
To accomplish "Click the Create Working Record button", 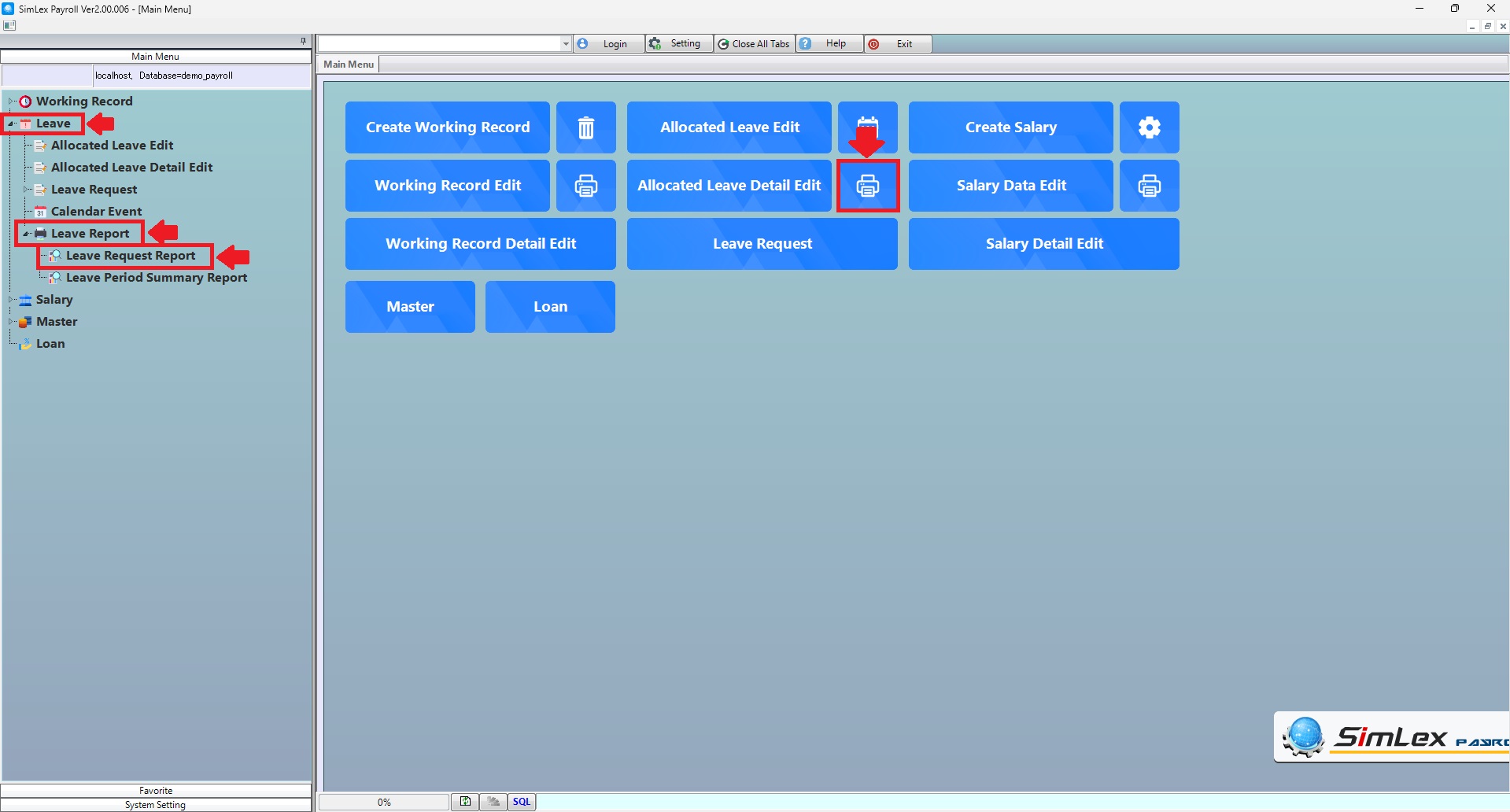I will [447, 127].
